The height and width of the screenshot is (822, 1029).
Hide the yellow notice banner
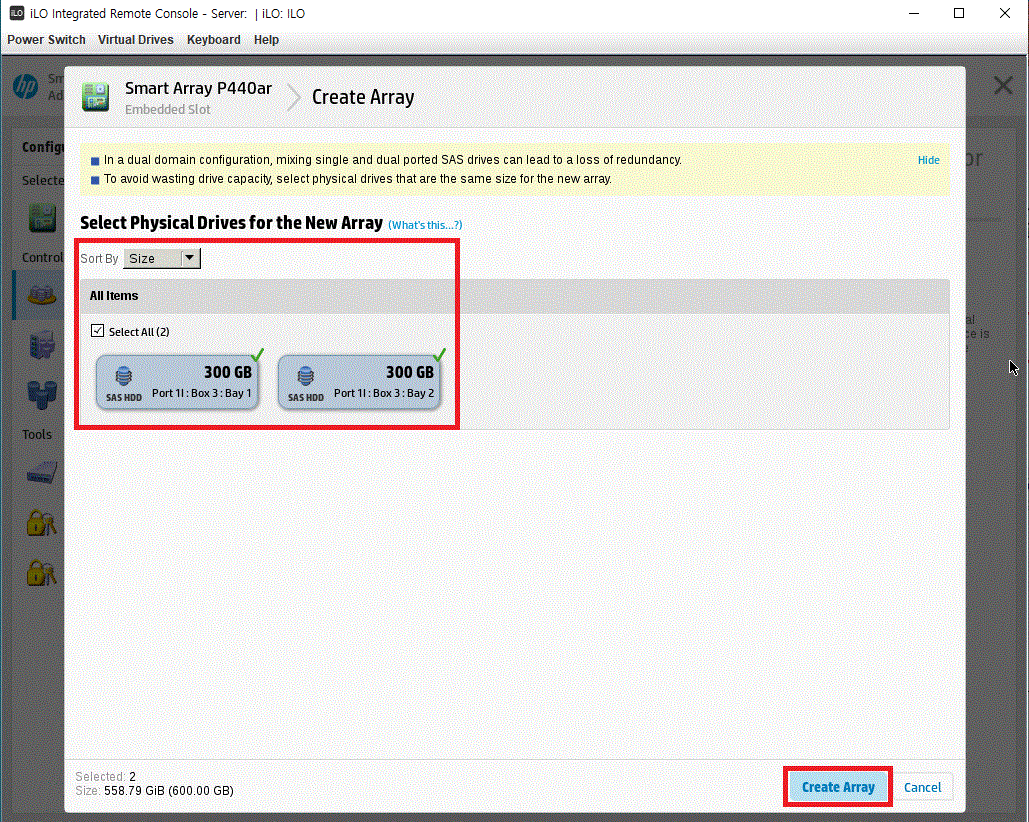click(928, 160)
